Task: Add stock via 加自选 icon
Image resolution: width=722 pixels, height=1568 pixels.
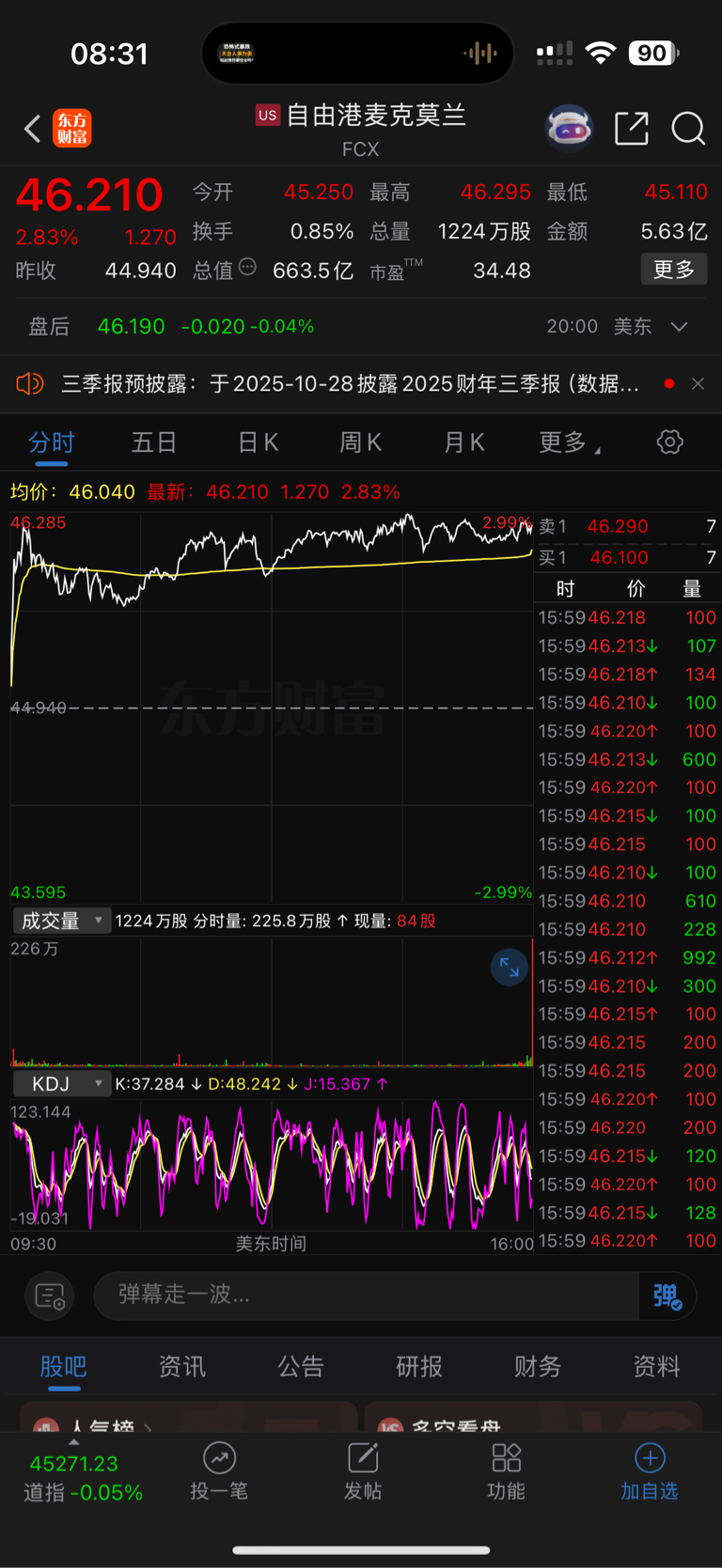Action: click(x=650, y=1458)
